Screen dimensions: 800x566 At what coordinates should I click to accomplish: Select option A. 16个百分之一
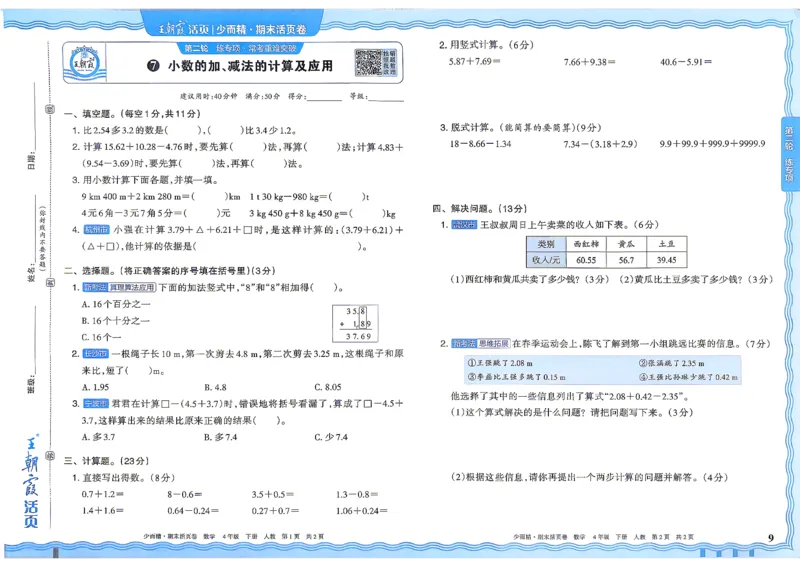(x=116, y=304)
